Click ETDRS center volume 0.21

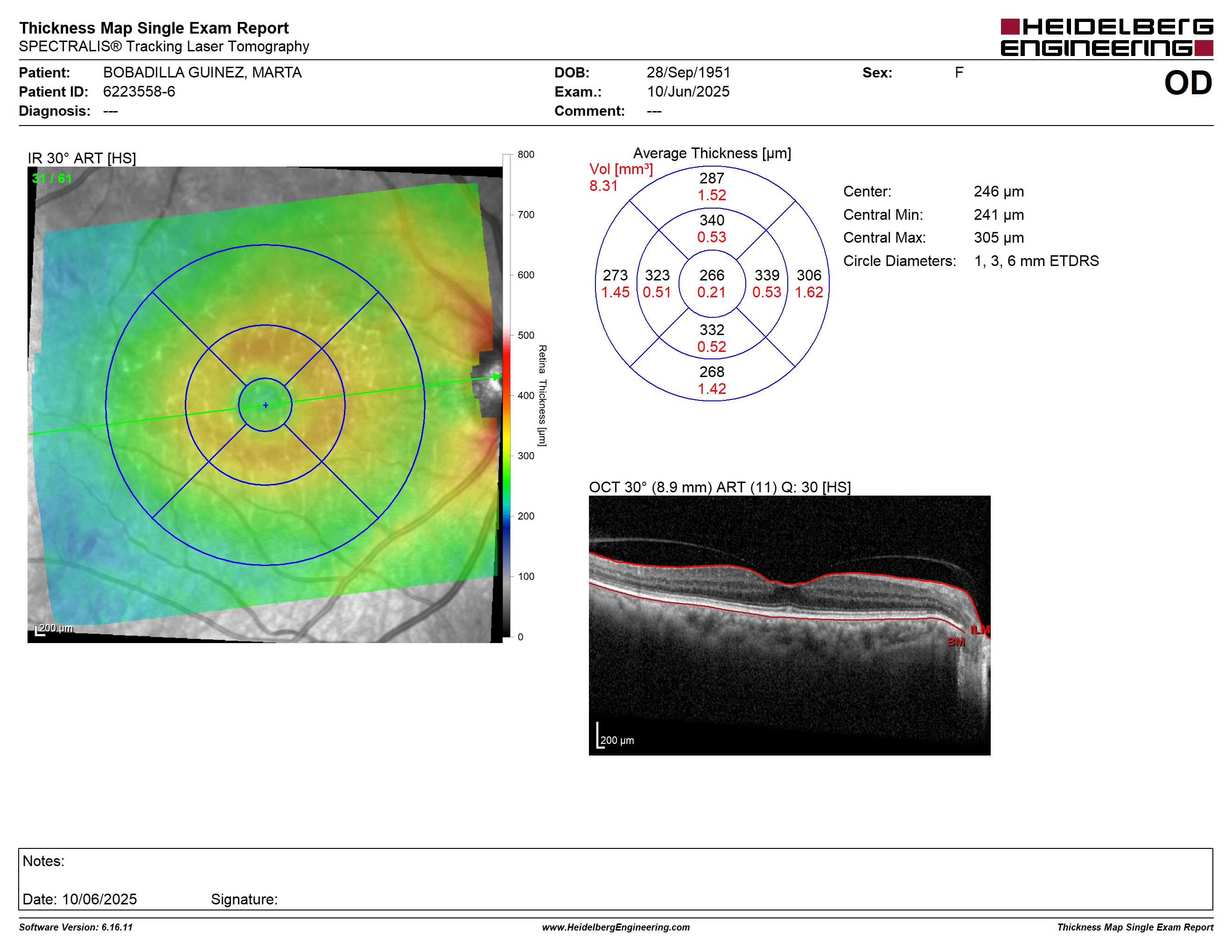pyautogui.click(x=711, y=292)
